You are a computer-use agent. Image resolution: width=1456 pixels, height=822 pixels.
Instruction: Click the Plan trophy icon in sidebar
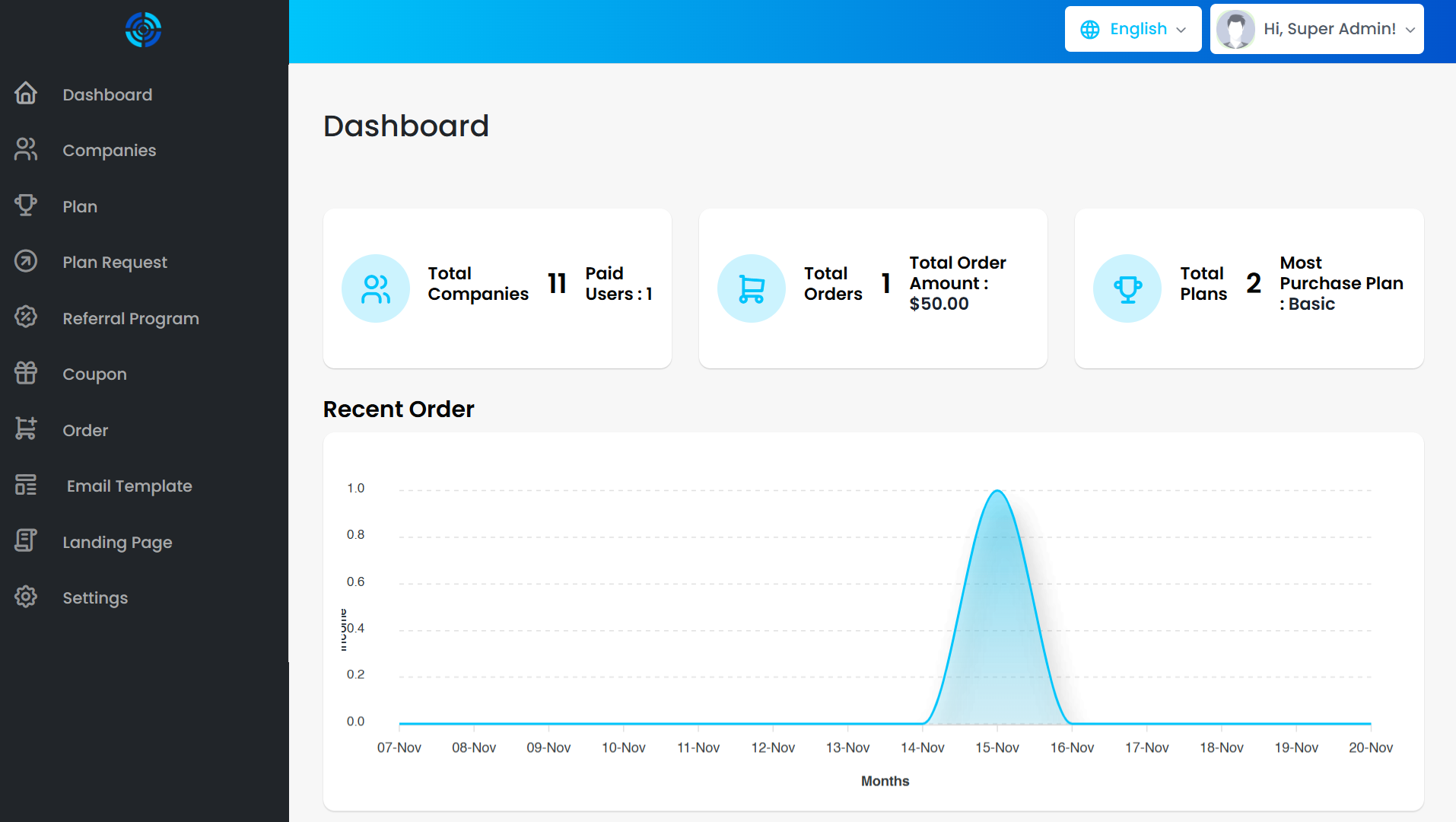point(26,205)
